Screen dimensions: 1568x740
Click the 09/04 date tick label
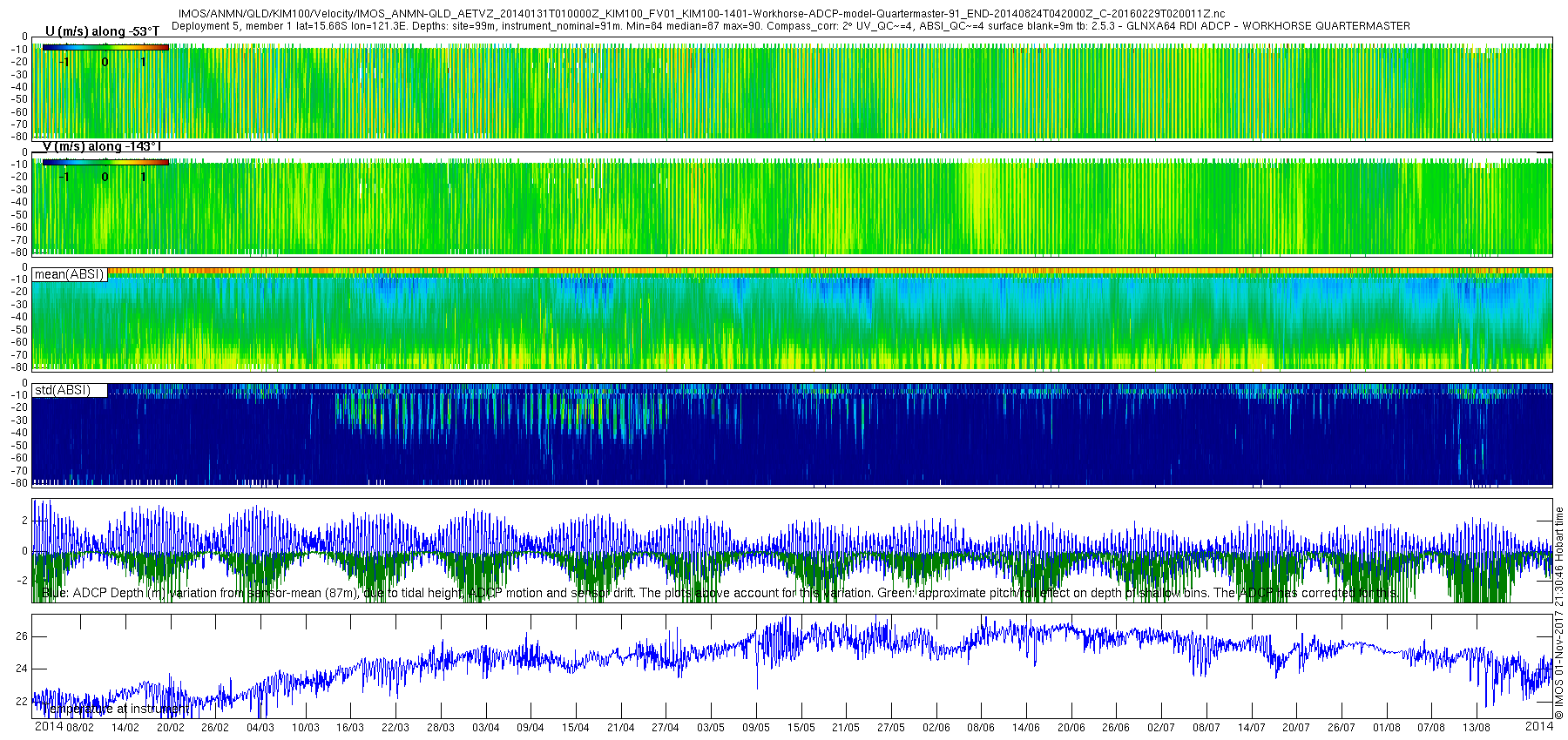(x=530, y=728)
